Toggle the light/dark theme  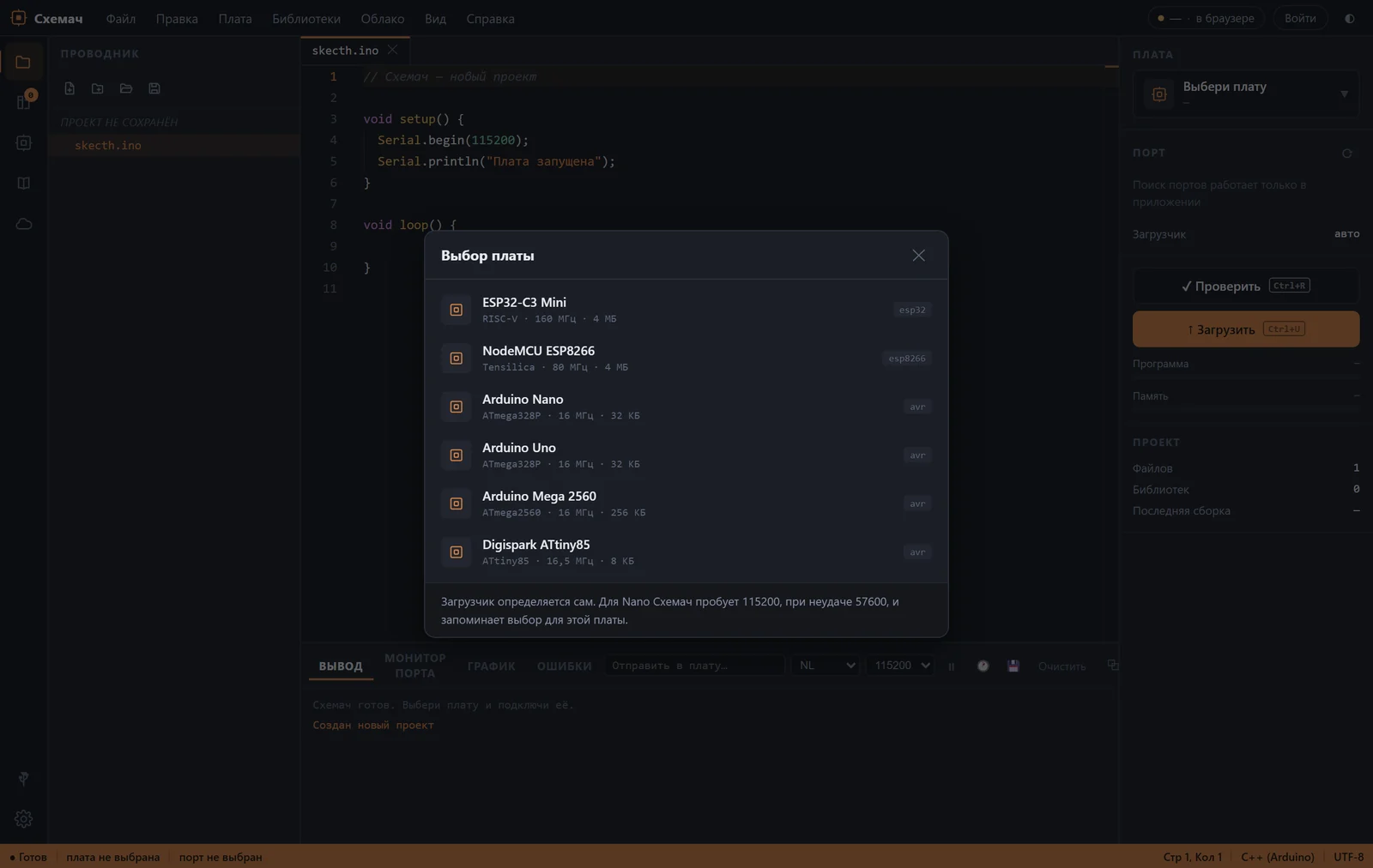click(1350, 18)
